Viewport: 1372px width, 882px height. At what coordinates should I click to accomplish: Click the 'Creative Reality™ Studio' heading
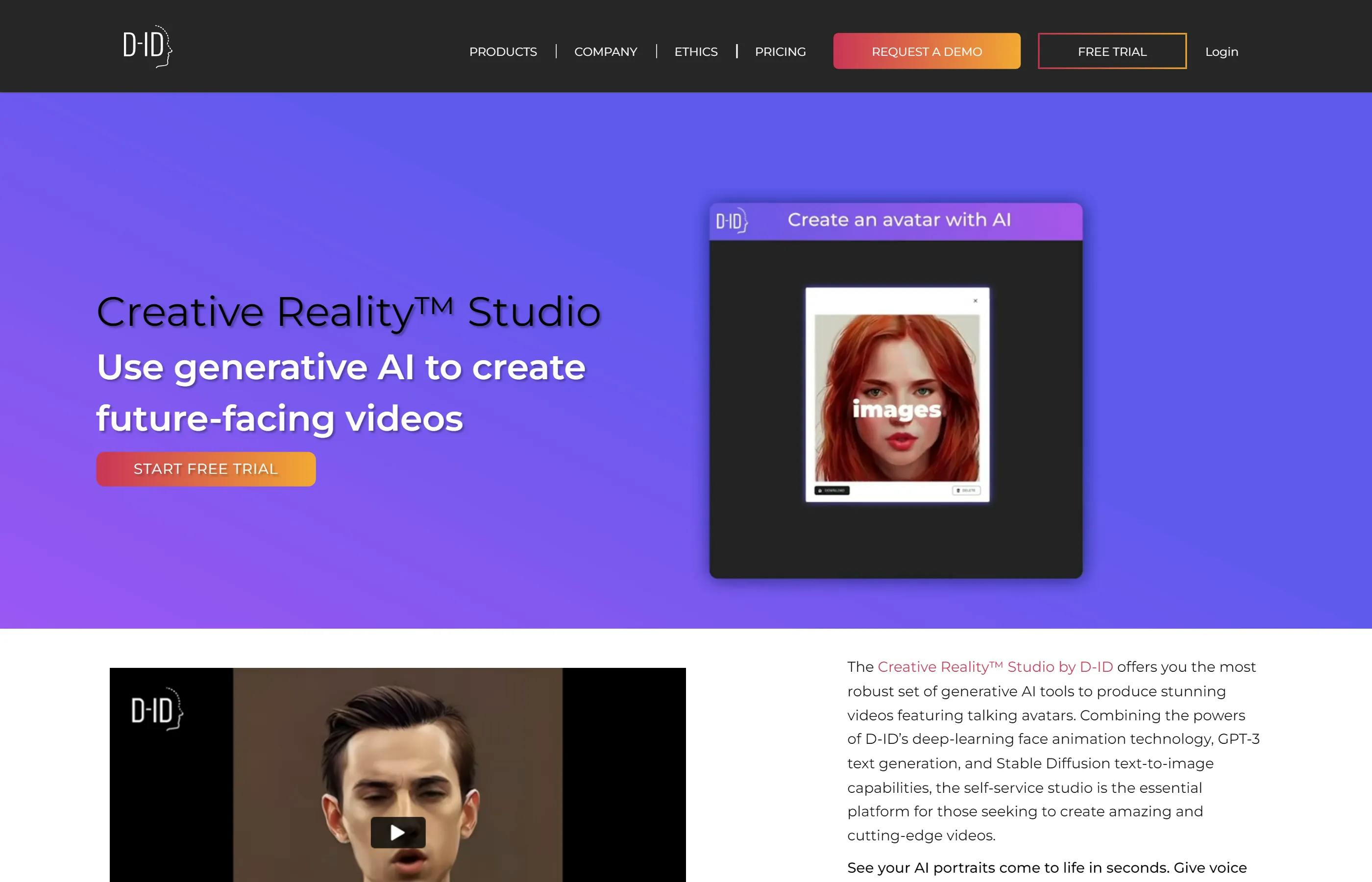(x=349, y=312)
